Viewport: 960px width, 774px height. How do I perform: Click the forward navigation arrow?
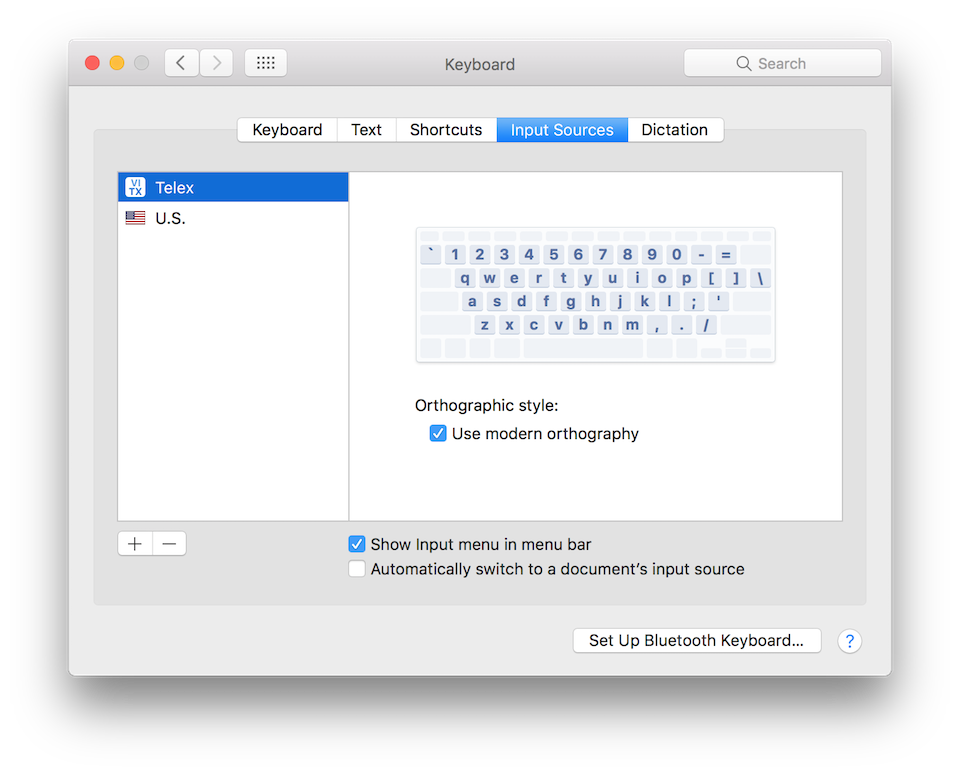coord(216,62)
